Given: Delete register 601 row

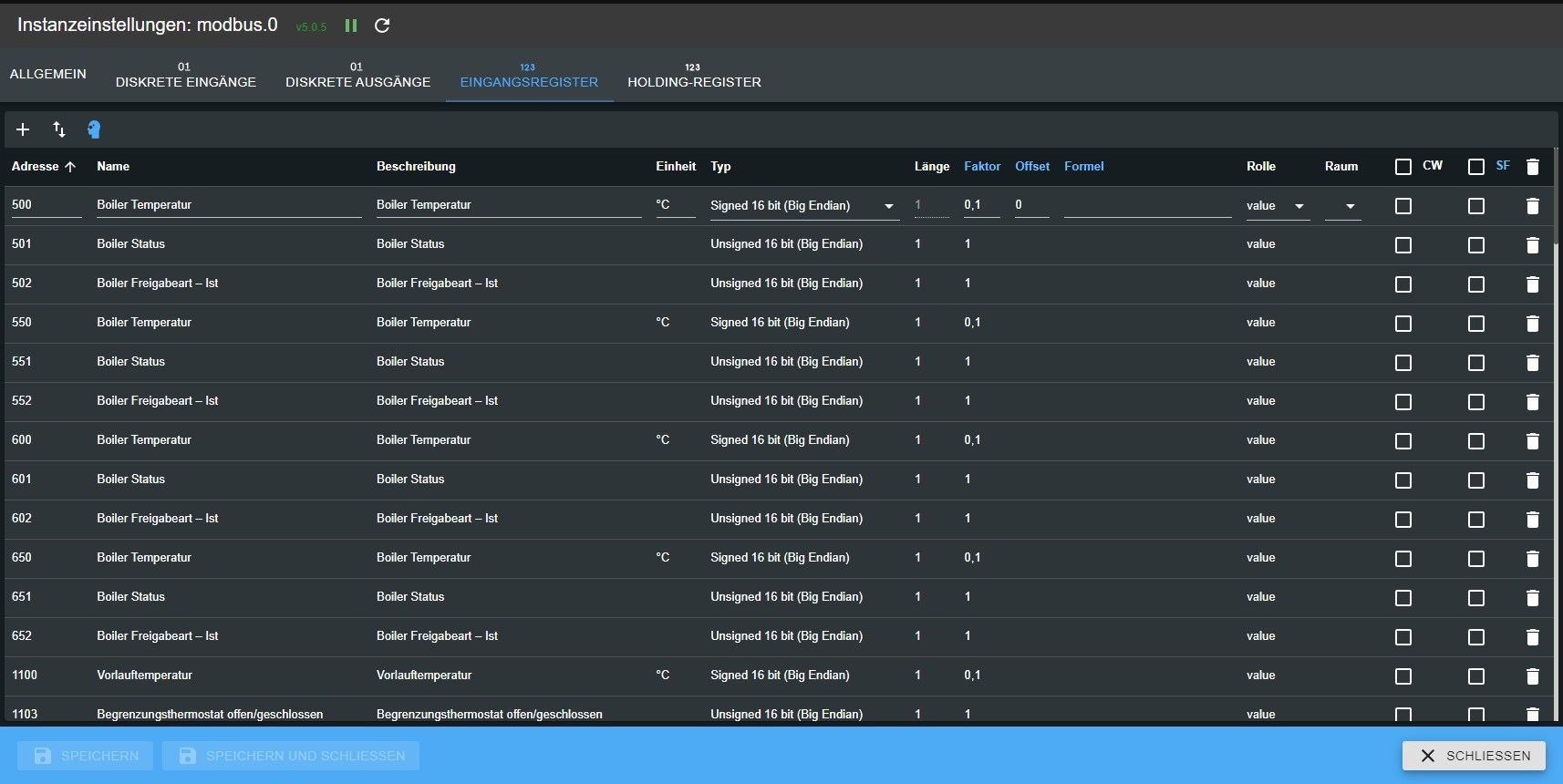Looking at the screenshot, I should [x=1533, y=480].
